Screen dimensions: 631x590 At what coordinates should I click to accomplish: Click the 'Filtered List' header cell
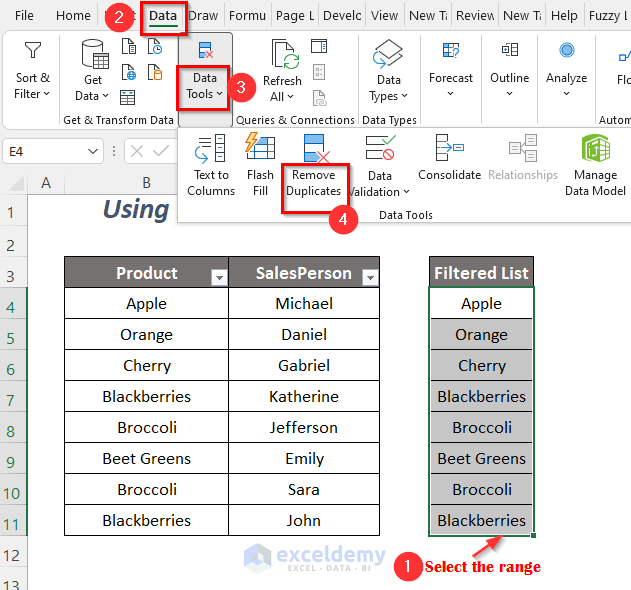point(481,272)
